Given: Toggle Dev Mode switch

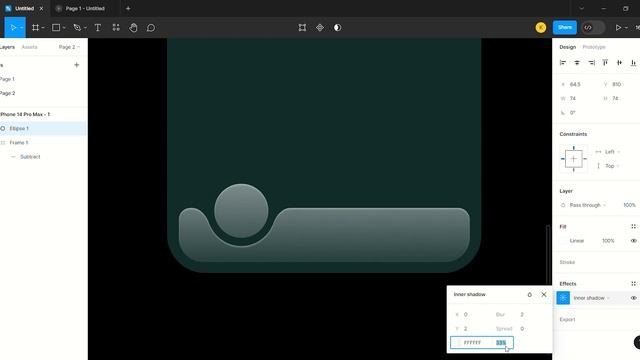Looking at the screenshot, I should point(593,28).
